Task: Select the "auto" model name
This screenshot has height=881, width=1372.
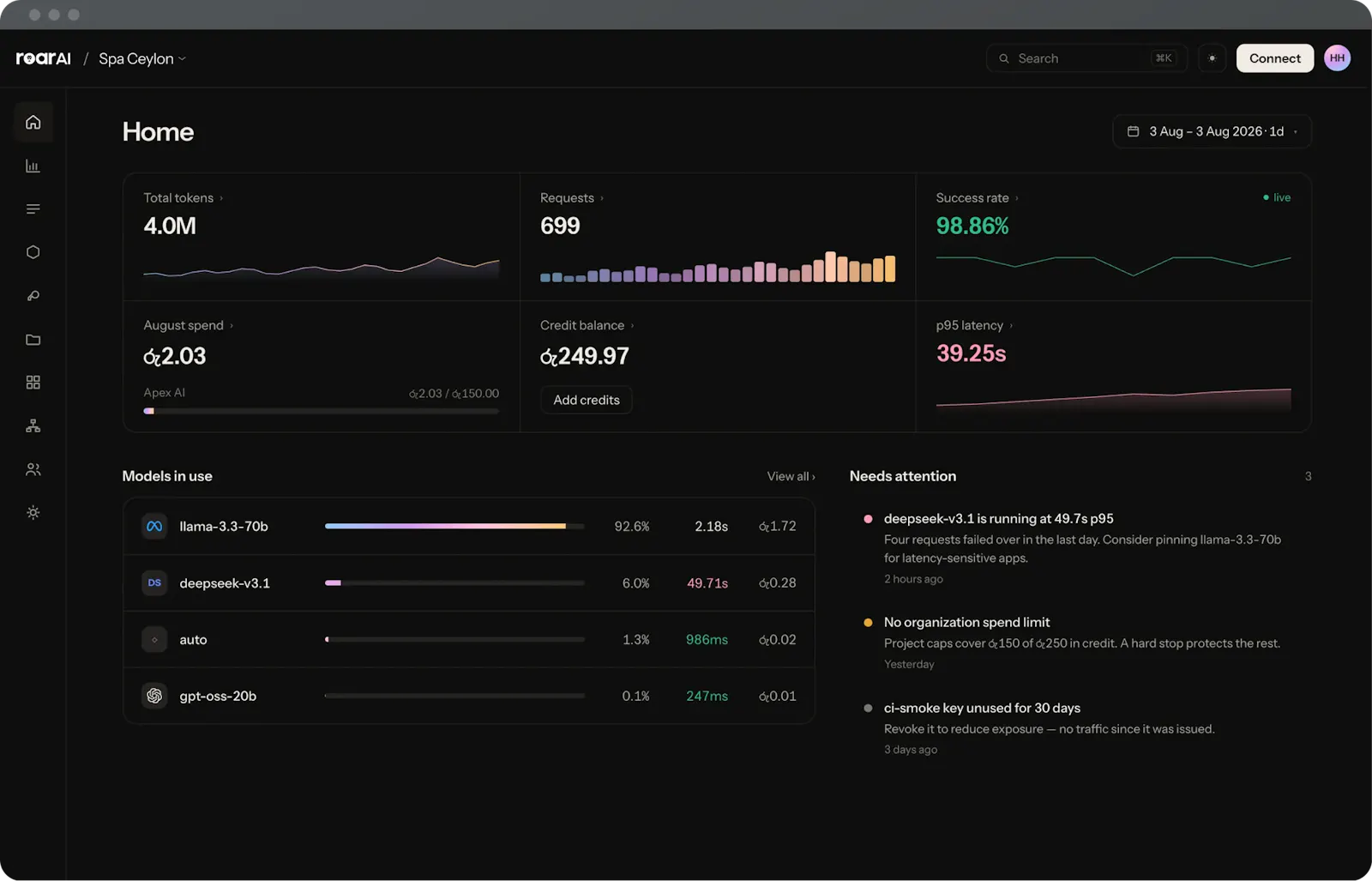Action: 193,639
